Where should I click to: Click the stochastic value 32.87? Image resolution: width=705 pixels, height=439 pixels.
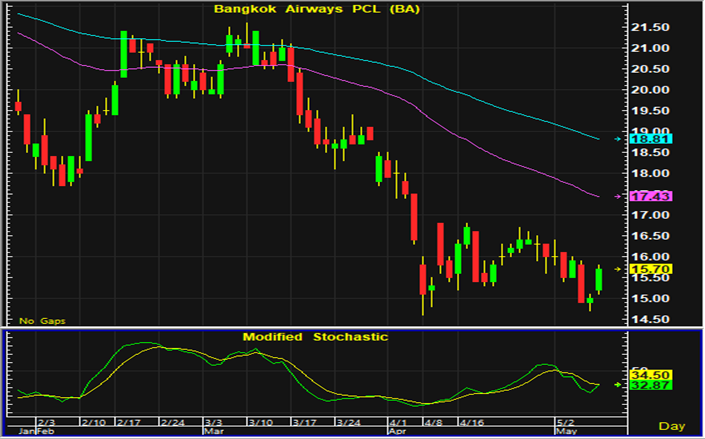point(651,385)
